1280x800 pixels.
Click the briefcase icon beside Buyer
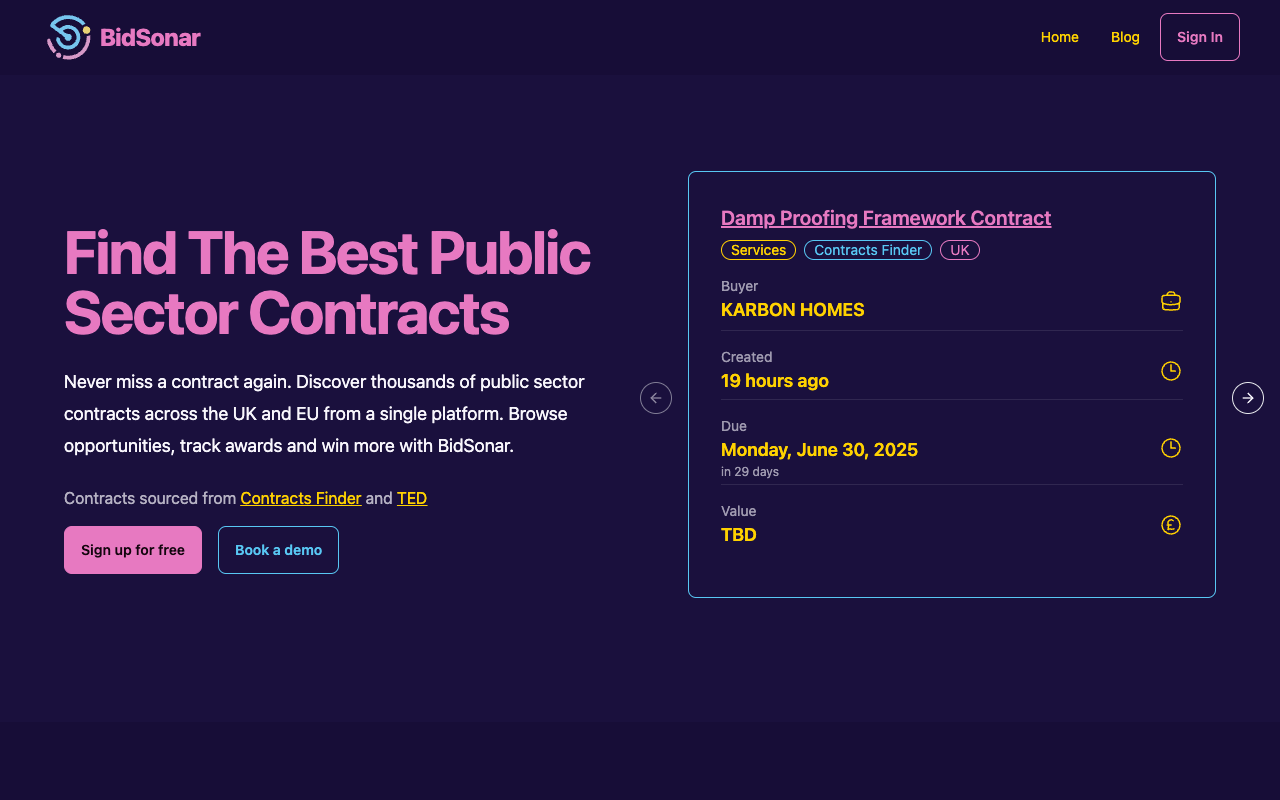pyautogui.click(x=1171, y=300)
